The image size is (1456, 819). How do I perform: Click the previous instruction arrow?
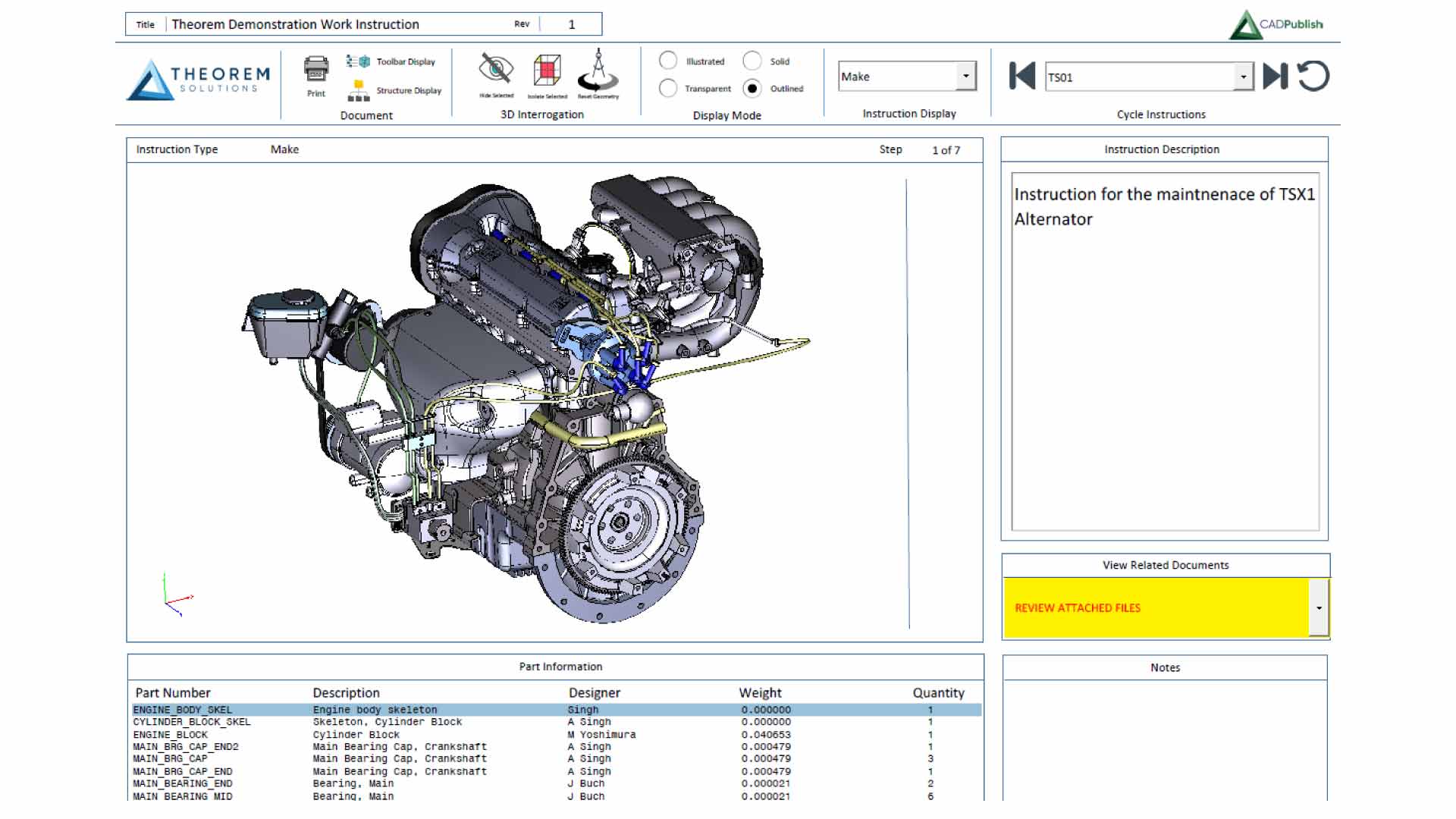coord(1021,76)
